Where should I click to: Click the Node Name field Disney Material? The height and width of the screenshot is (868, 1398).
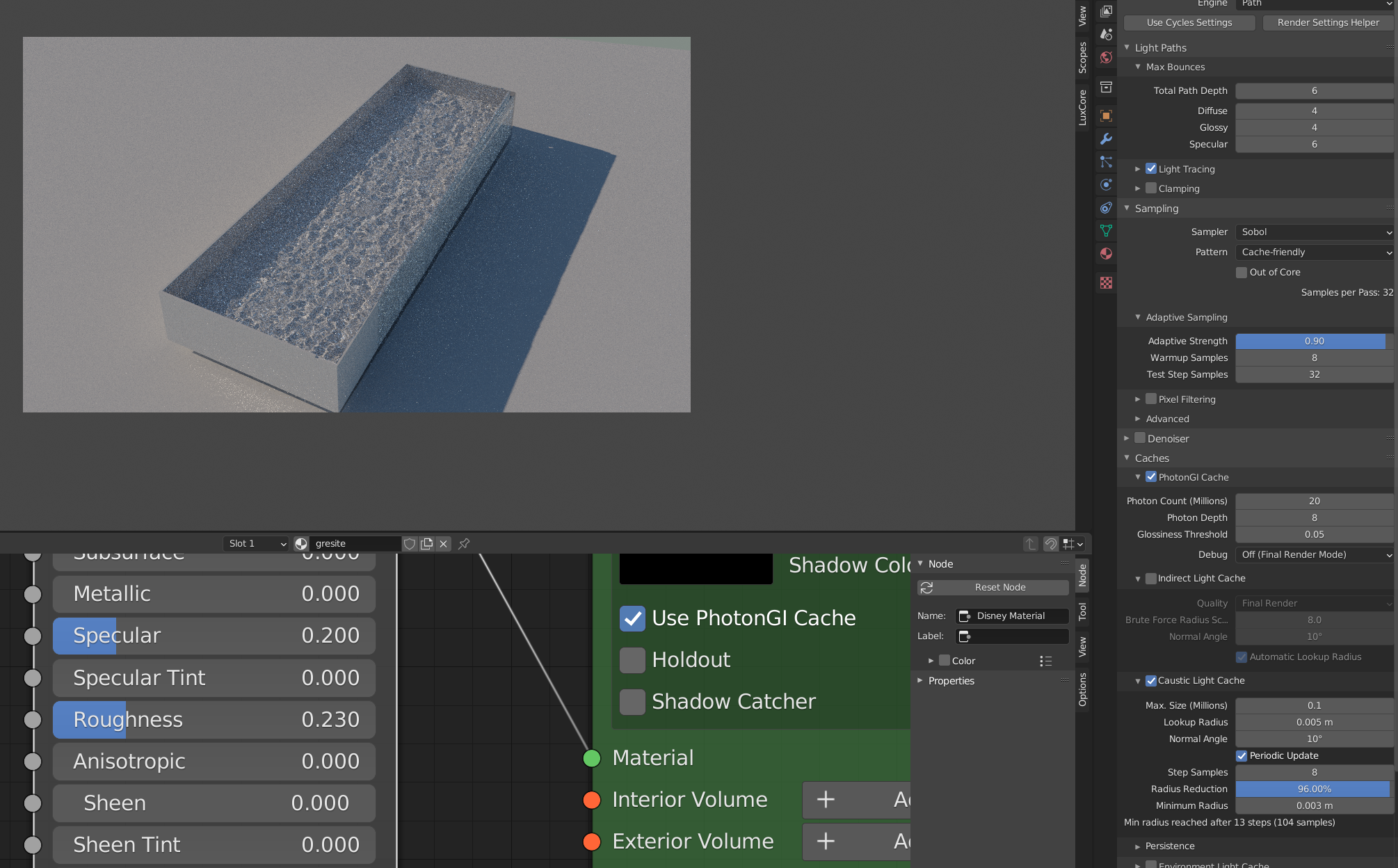[1012, 616]
